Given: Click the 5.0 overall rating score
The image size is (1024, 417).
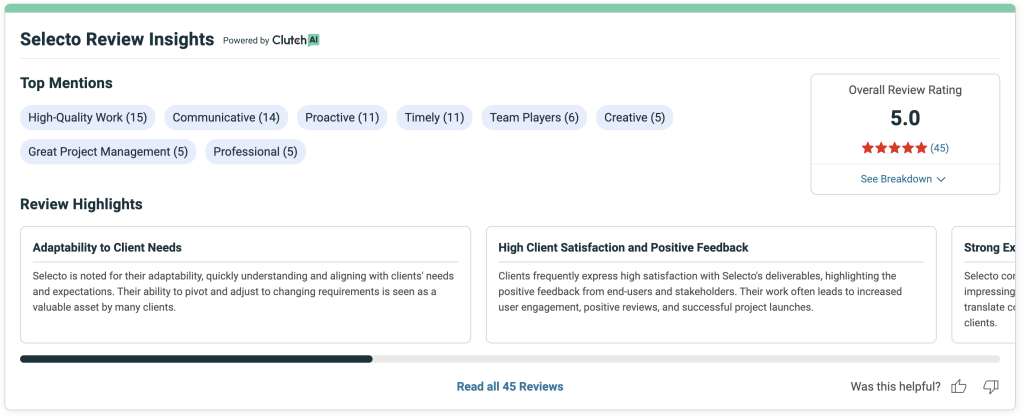Looking at the screenshot, I should click(904, 118).
